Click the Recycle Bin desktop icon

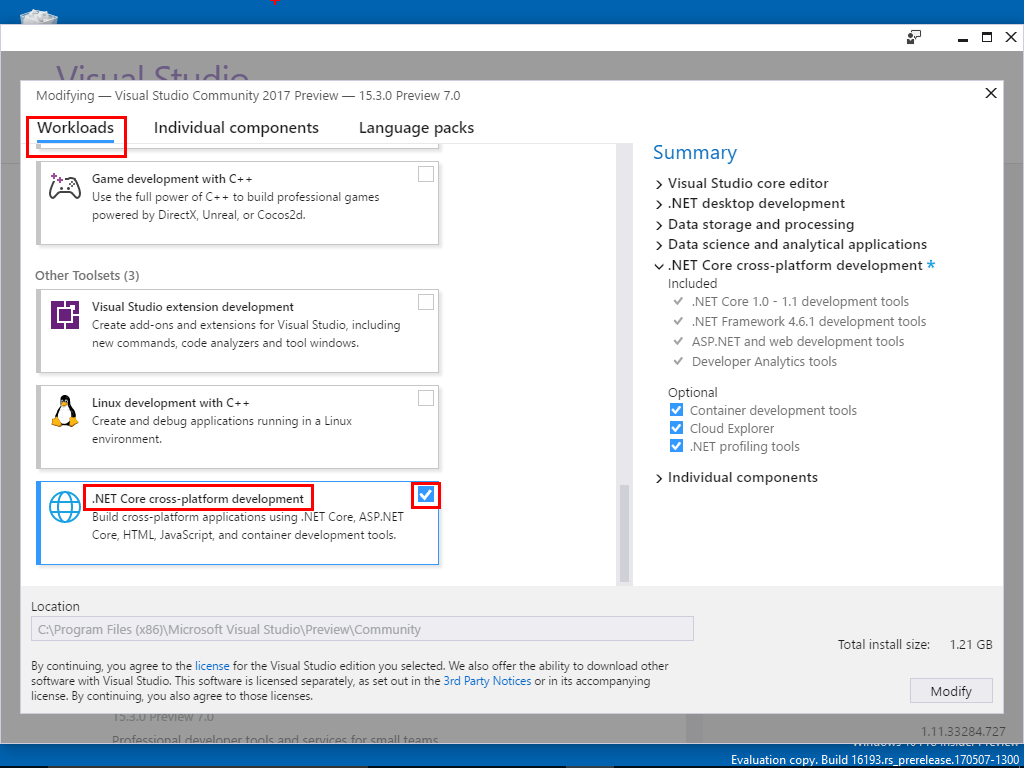38,14
